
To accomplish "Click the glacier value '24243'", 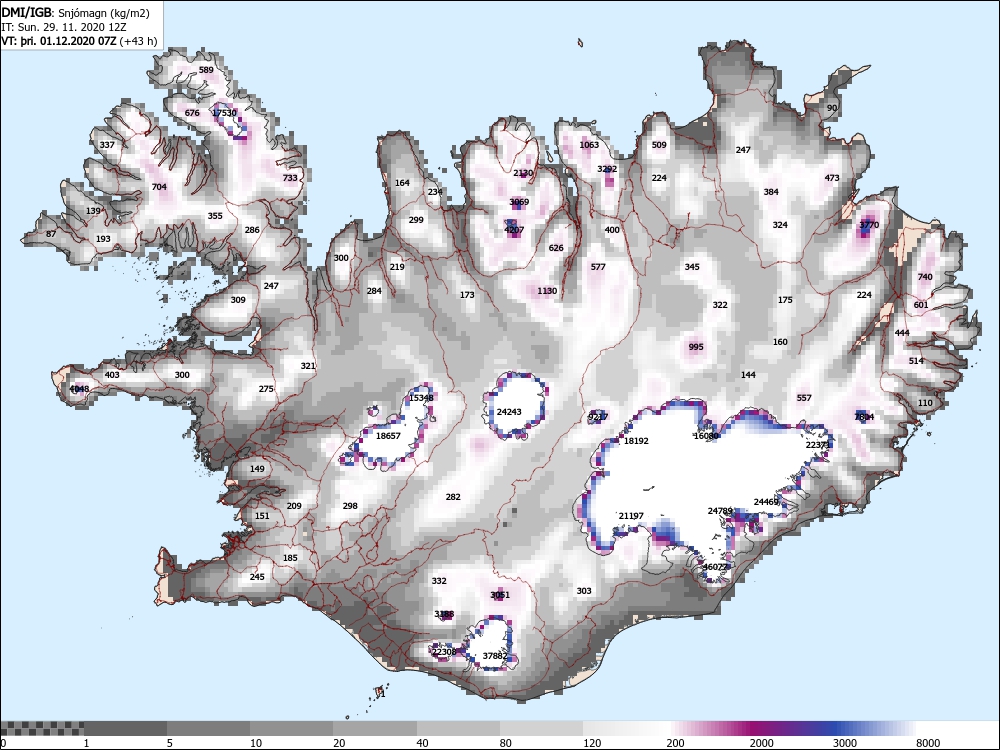I will [x=509, y=412].
